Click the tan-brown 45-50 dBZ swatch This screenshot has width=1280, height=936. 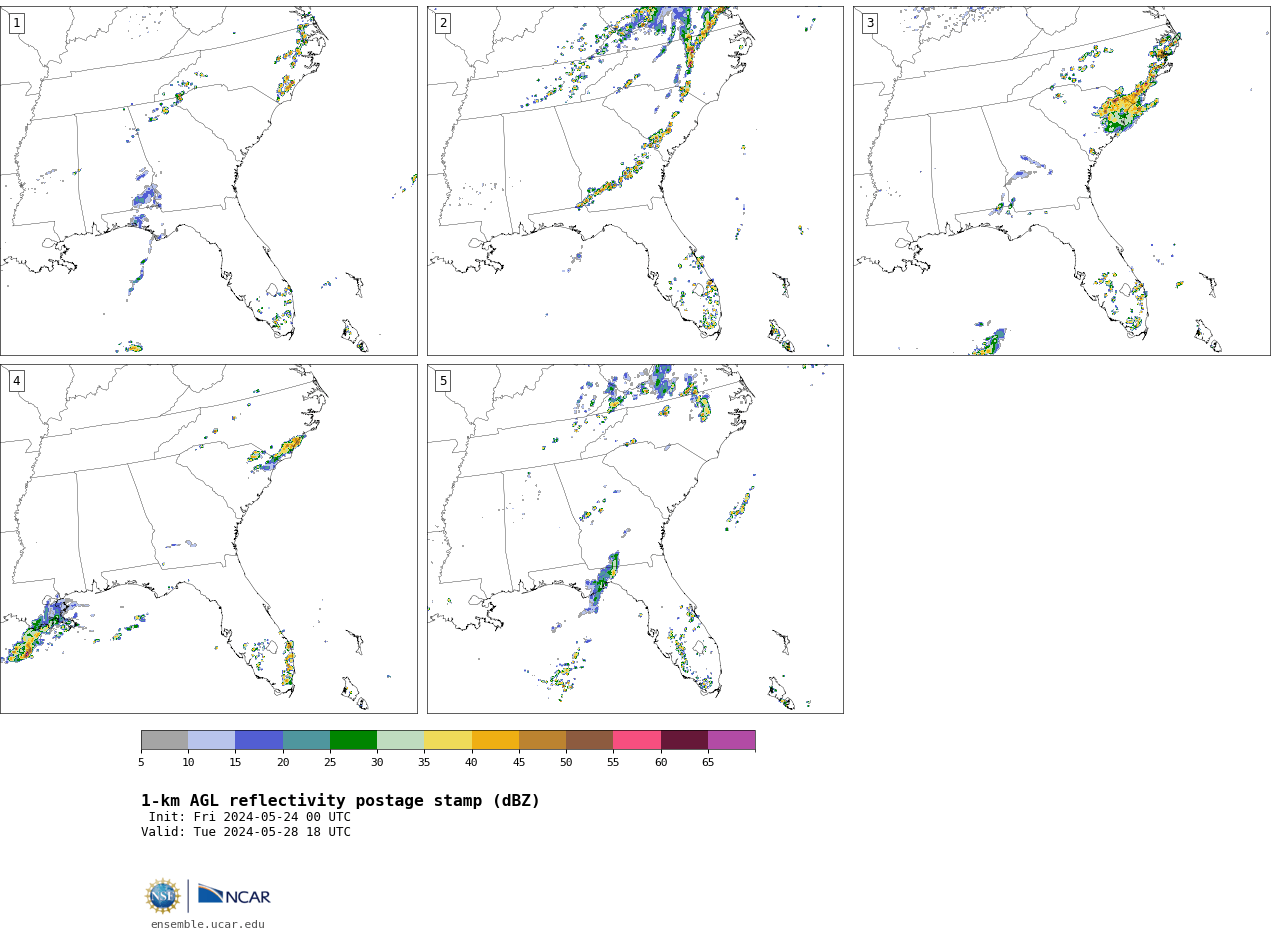(x=542, y=740)
